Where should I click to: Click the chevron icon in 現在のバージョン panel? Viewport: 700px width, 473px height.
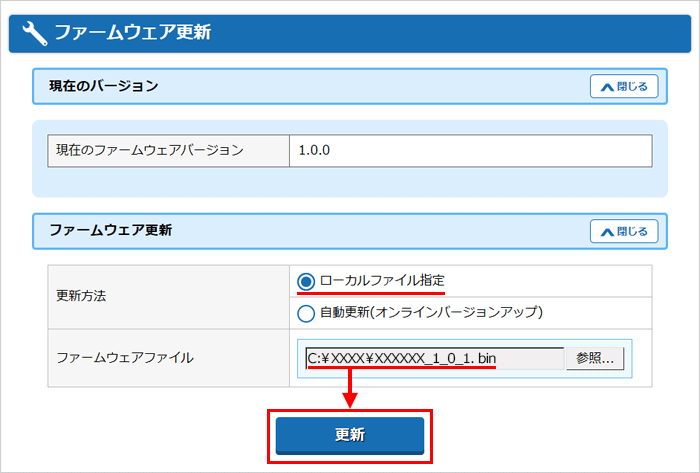pyautogui.click(x=606, y=87)
